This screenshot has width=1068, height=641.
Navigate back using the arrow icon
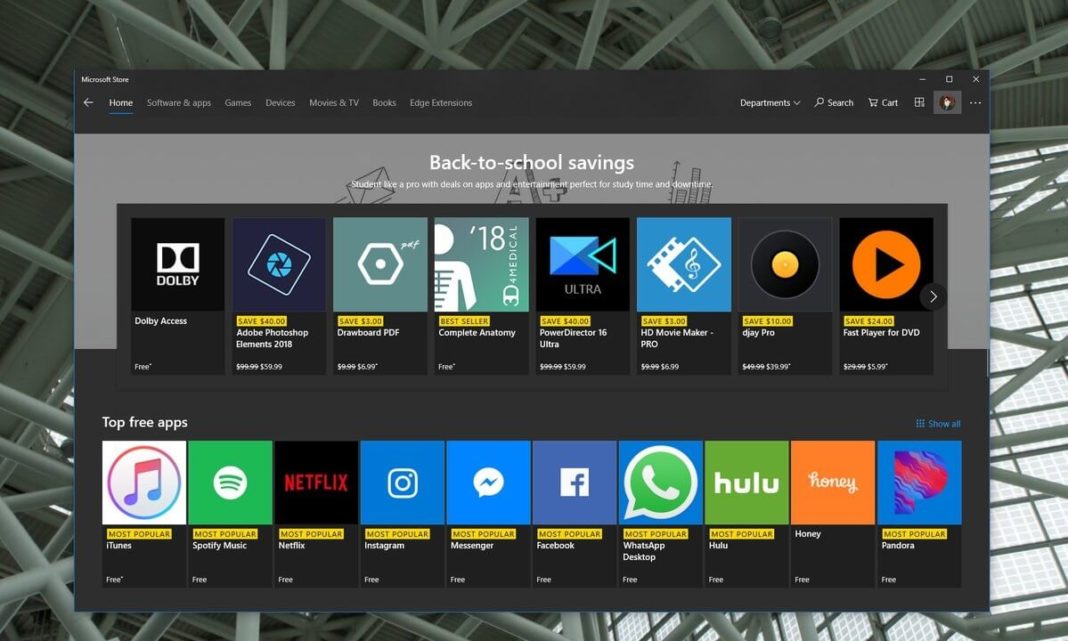click(x=88, y=102)
